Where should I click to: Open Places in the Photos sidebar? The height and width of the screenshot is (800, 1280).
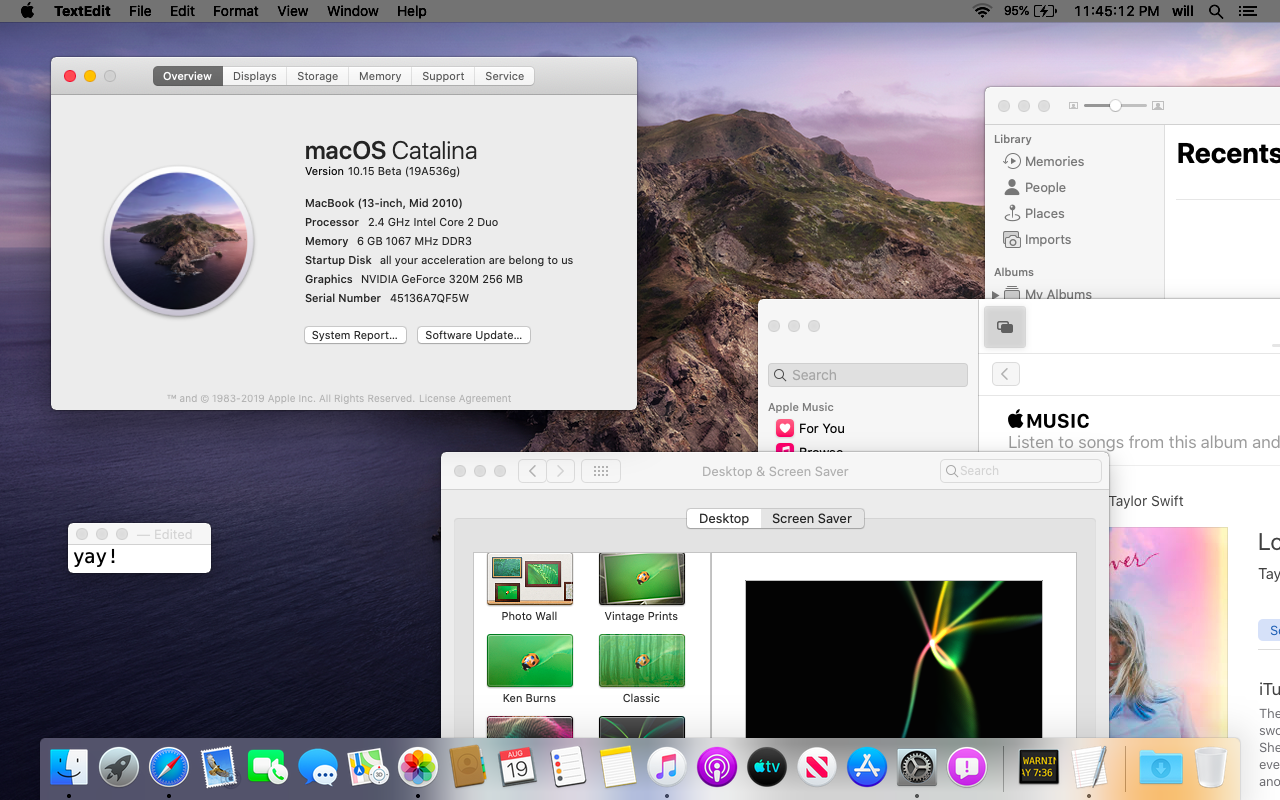tap(1034, 213)
